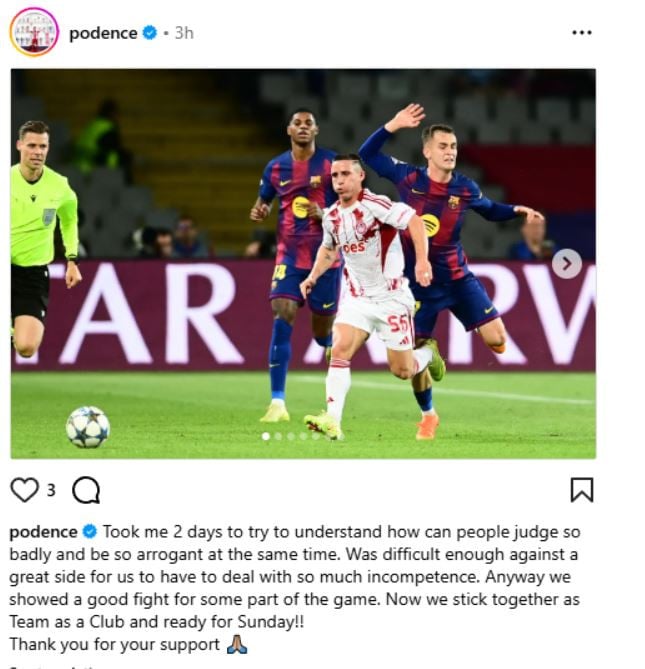Click the praying hands emoji in caption
Image resolution: width=645 pixels, height=669 pixels.
[237, 644]
